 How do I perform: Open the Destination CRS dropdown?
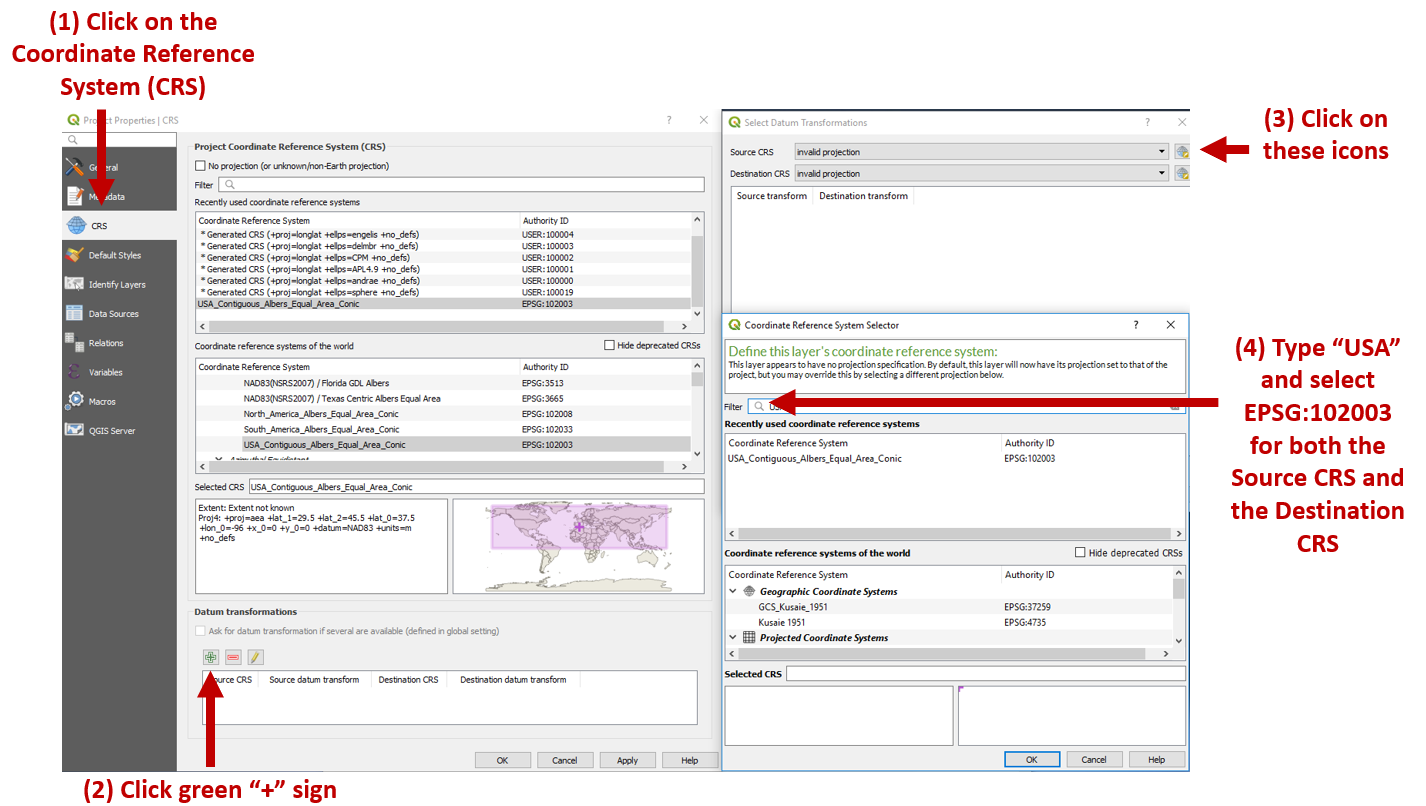tap(981, 174)
